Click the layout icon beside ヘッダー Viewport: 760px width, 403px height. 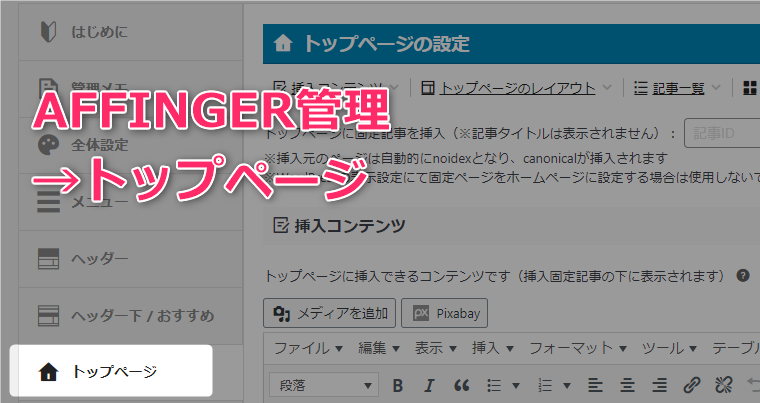pyautogui.click(x=48, y=259)
